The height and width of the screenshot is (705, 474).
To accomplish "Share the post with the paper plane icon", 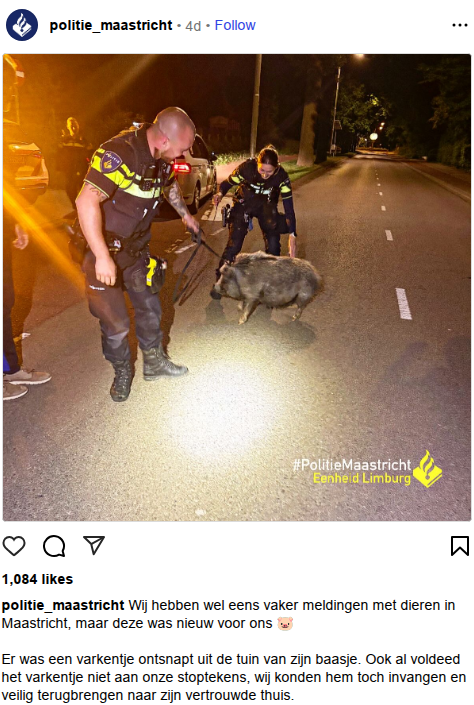I will 94,545.
